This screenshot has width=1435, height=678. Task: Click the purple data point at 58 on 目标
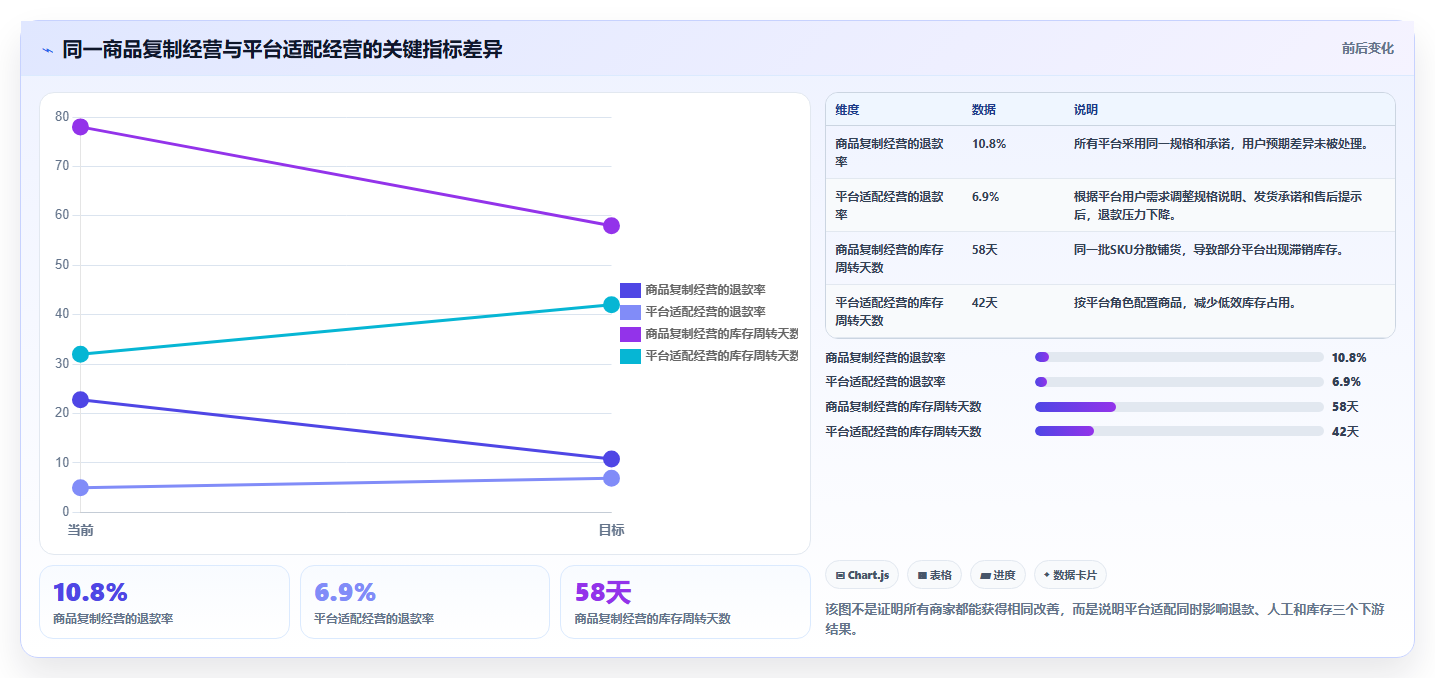point(611,226)
